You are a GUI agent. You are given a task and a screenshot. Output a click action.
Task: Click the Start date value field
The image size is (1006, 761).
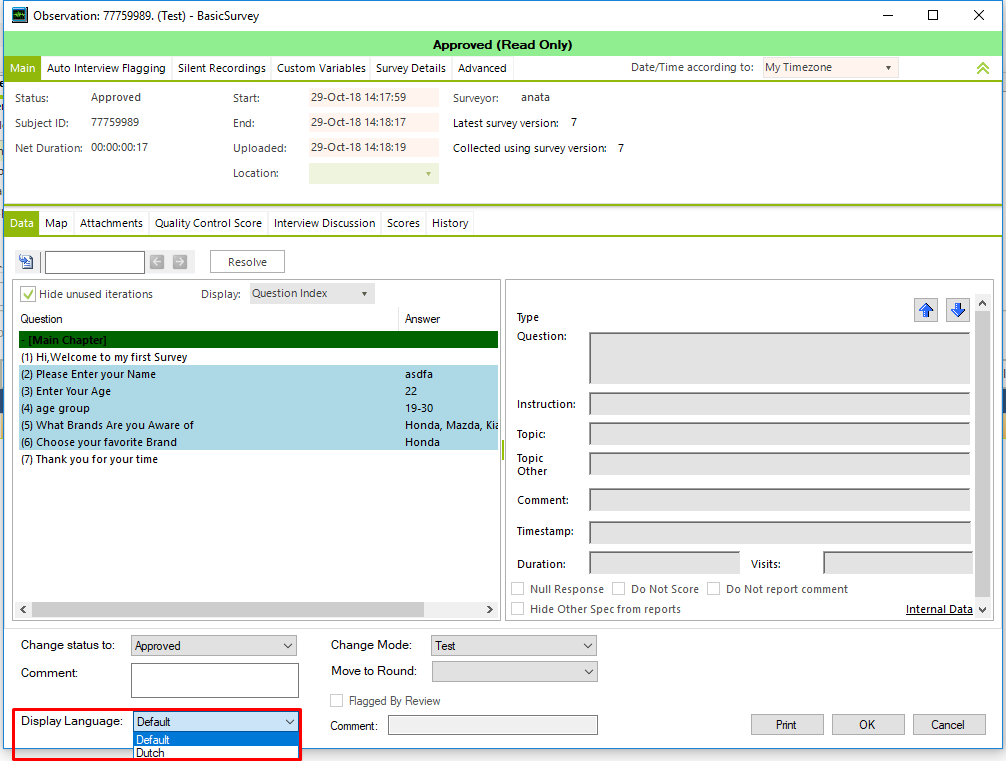[373, 98]
